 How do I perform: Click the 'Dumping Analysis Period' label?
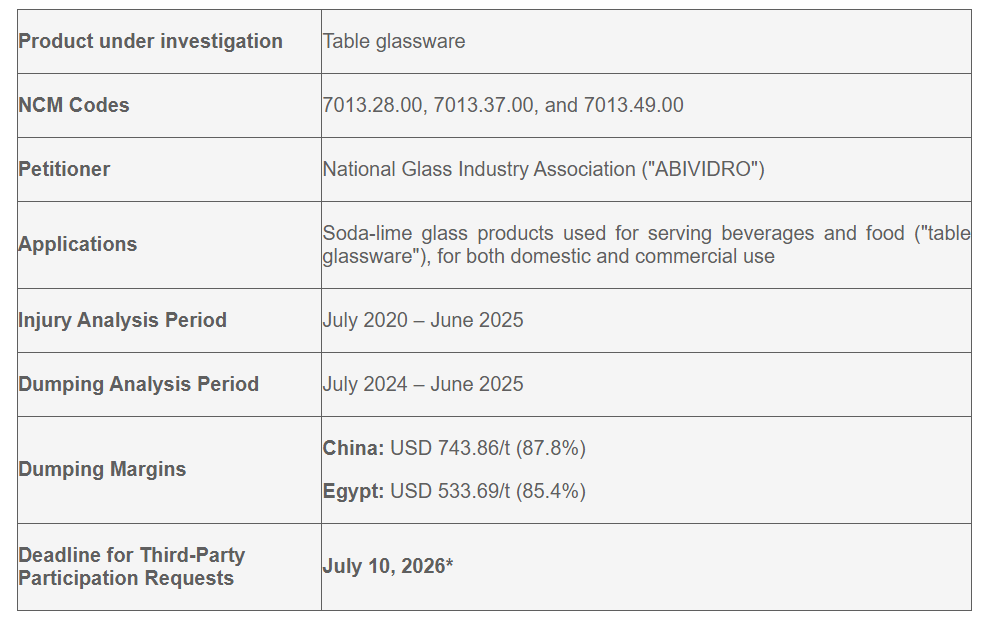pyautogui.click(x=138, y=384)
